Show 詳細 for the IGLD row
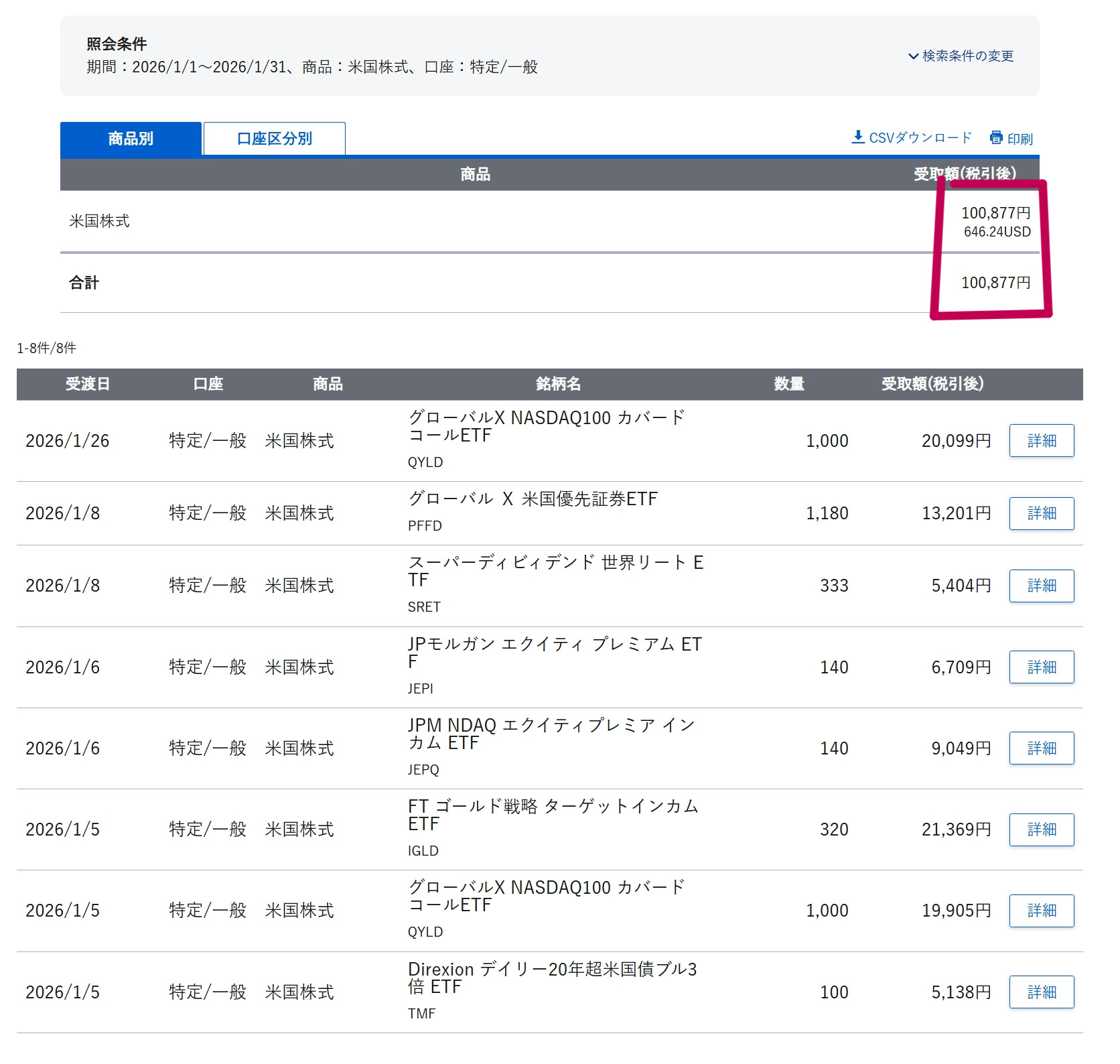This screenshot has width=1120, height=1064. click(1041, 829)
